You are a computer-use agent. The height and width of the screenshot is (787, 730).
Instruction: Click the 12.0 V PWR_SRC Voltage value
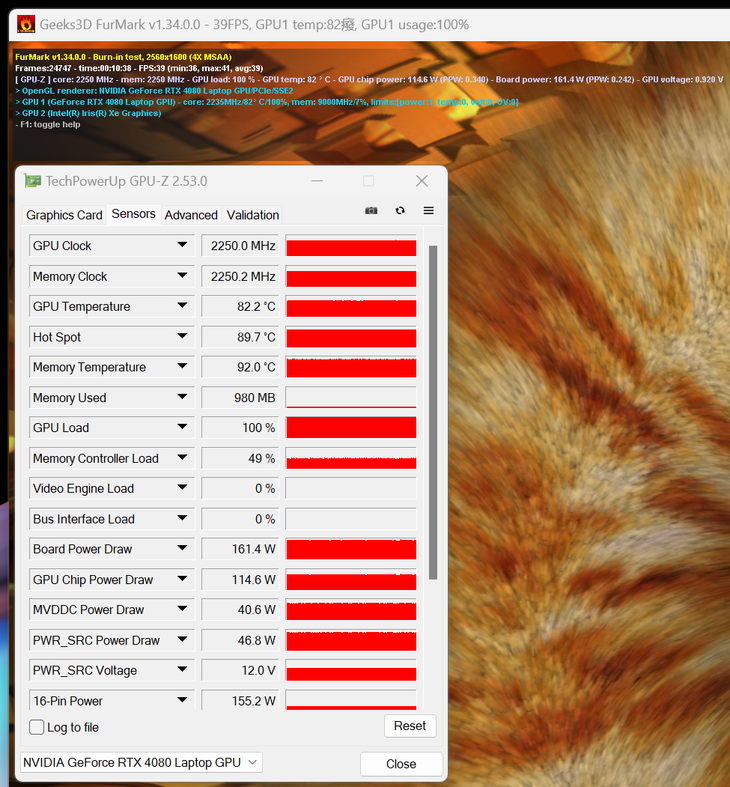[x=240, y=671]
